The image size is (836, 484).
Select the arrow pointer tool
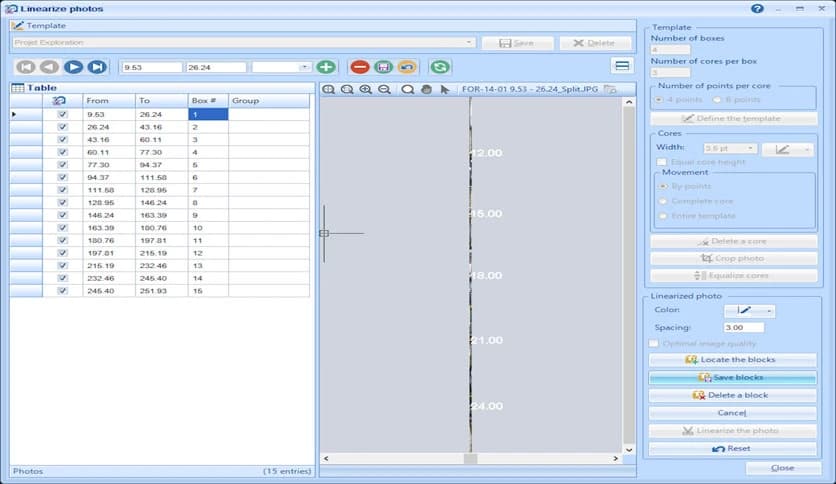point(445,89)
